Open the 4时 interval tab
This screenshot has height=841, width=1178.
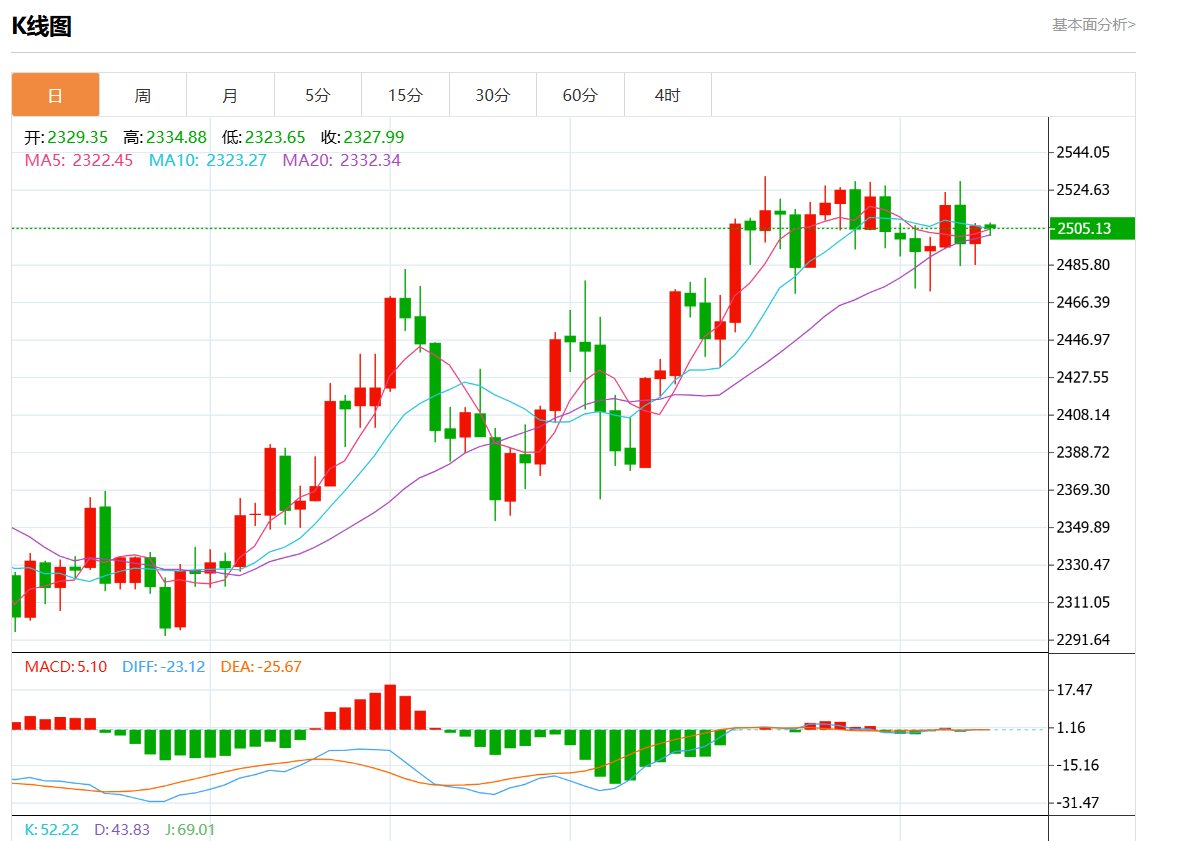pyautogui.click(x=668, y=95)
